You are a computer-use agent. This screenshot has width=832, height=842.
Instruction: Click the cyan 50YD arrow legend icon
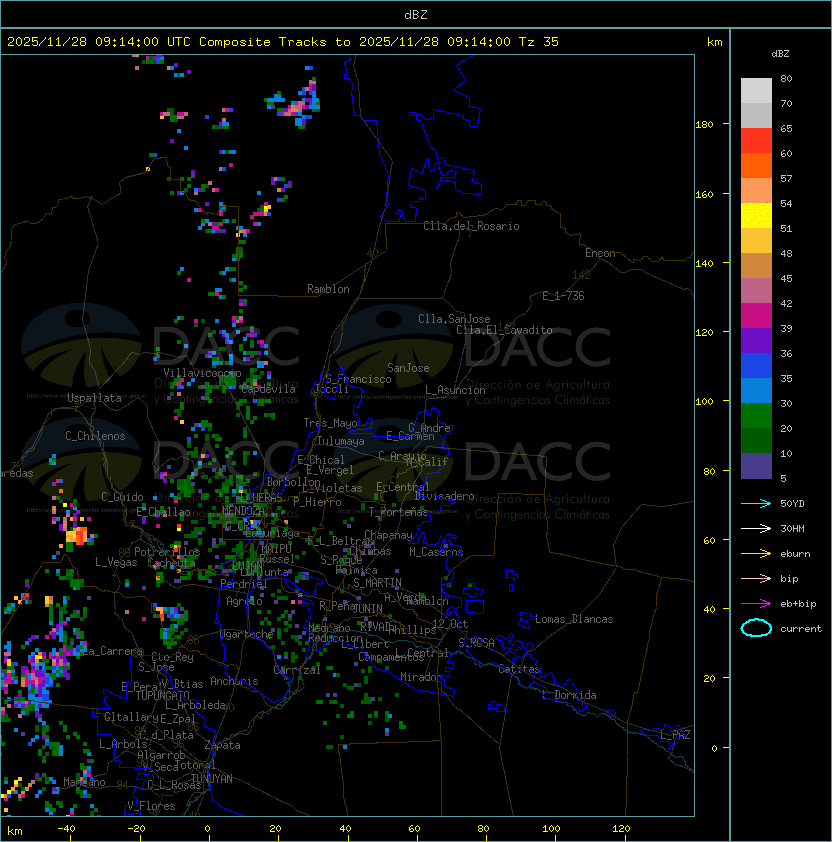756,503
